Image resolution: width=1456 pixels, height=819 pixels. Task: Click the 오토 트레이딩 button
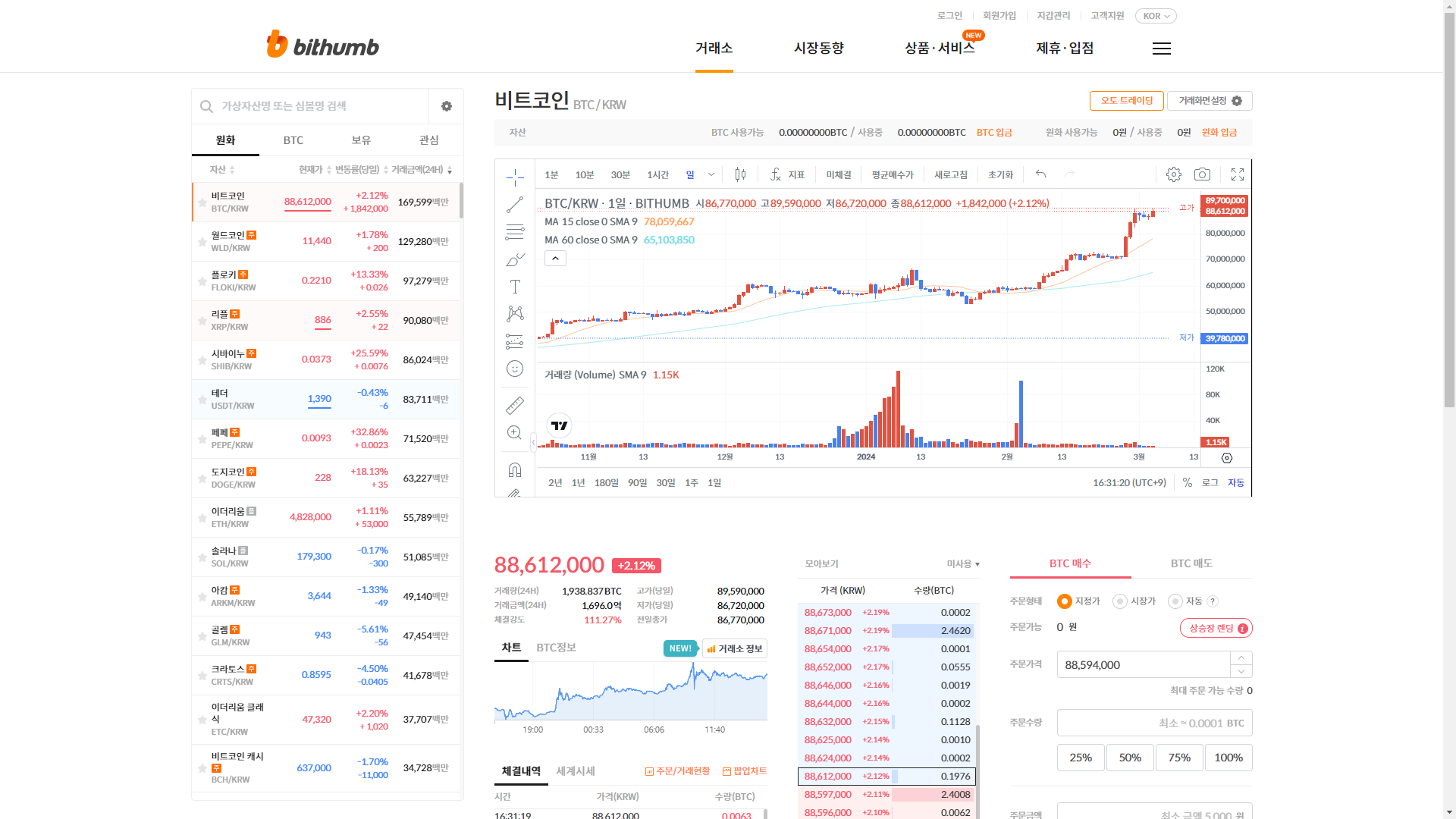point(1126,101)
